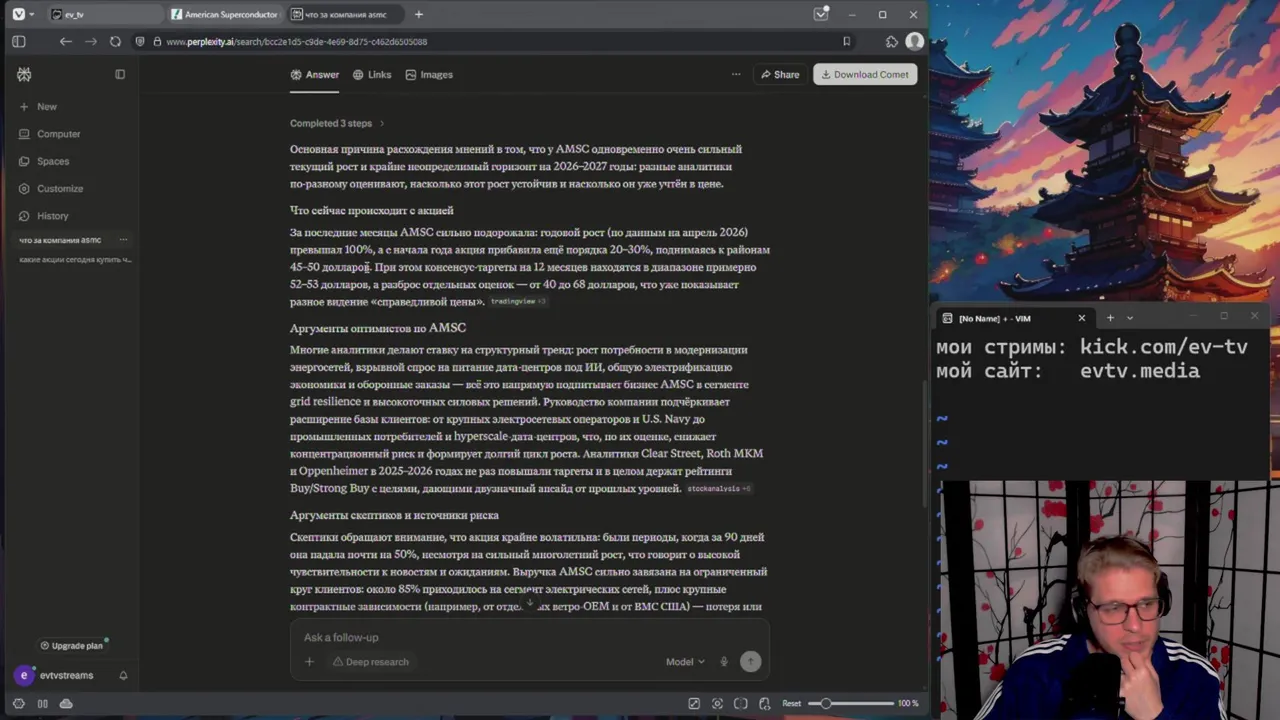Go forward in browser history
The image size is (1280, 720).
90,41
